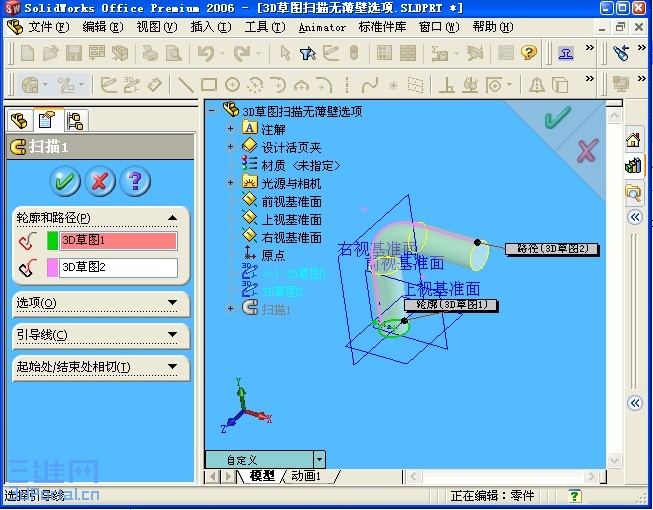Click the Redo toolbar icon
The width and height of the screenshot is (653, 510).
[x=242, y=53]
